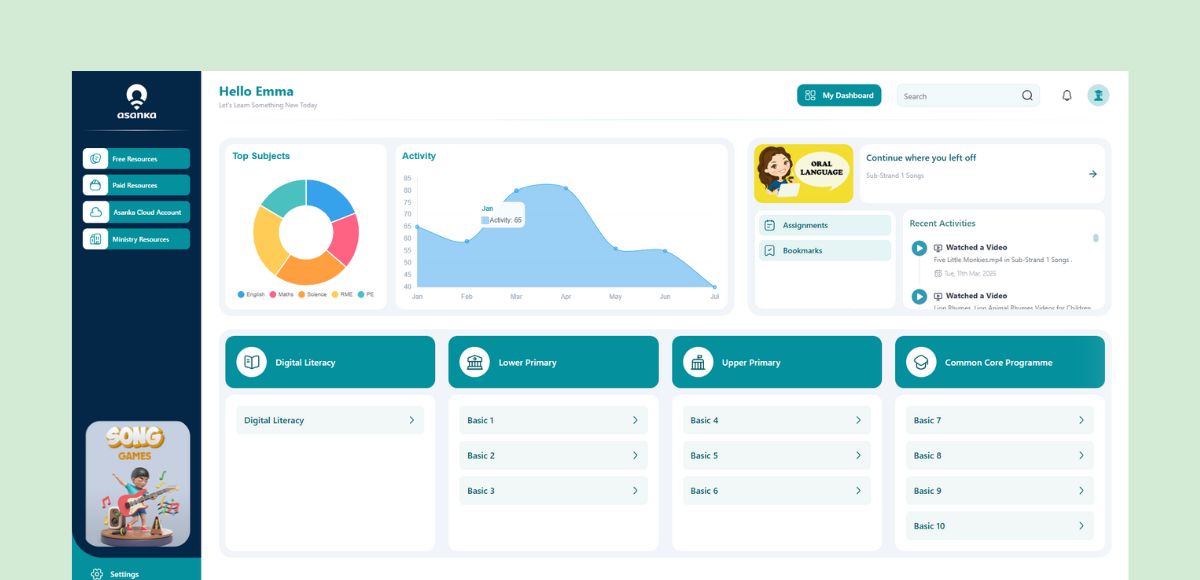Viewport: 1200px width, 580px height.
Task: Toggle the English legend in Top Subjects
Action: pyautogui.click(x=251, y=295)
